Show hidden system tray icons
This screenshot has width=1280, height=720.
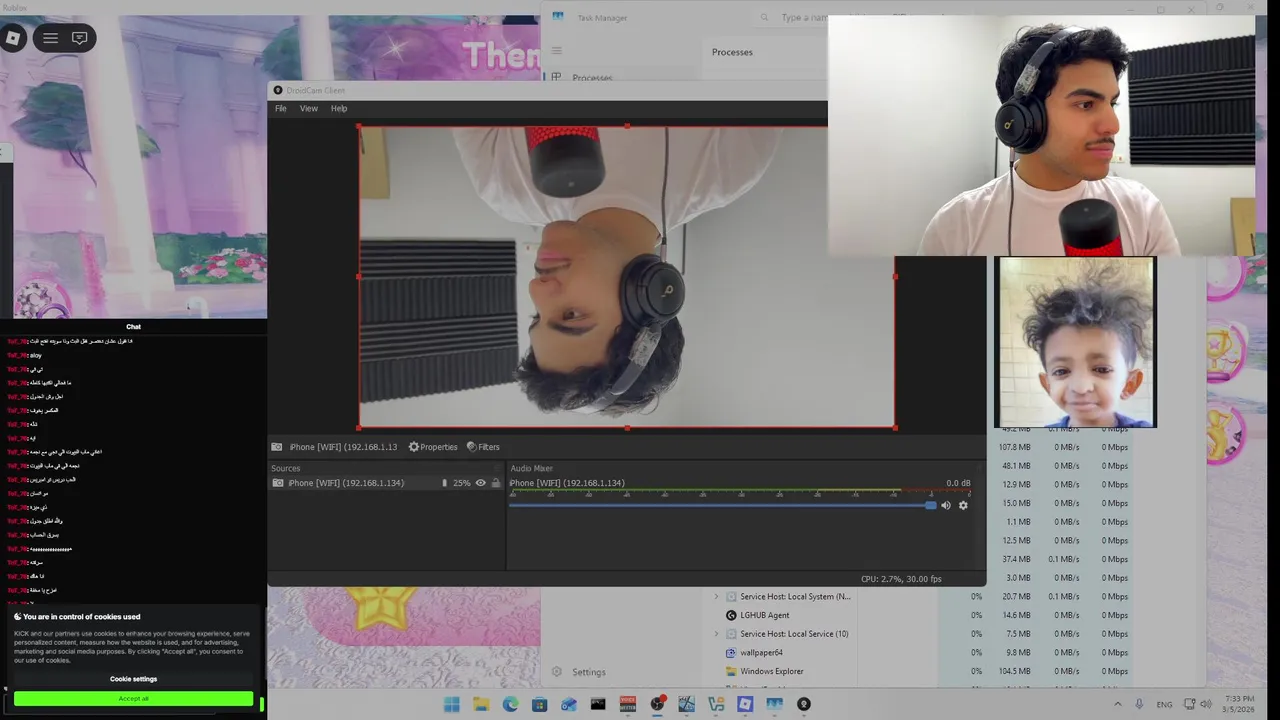(x=1118, y=704)
